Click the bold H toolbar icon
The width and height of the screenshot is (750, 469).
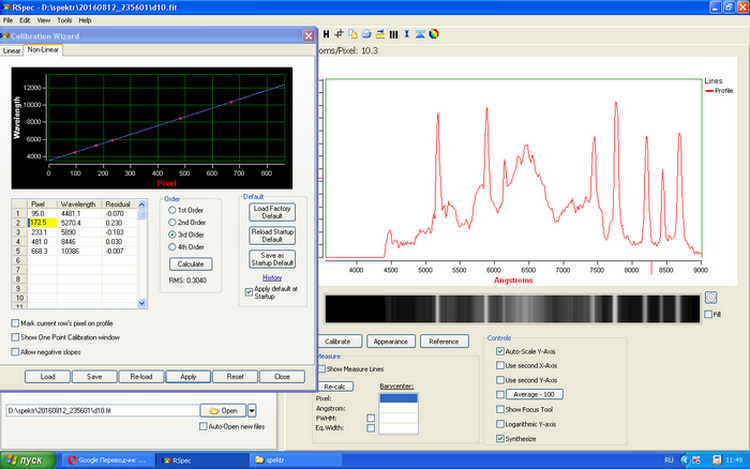coord(326,34)
